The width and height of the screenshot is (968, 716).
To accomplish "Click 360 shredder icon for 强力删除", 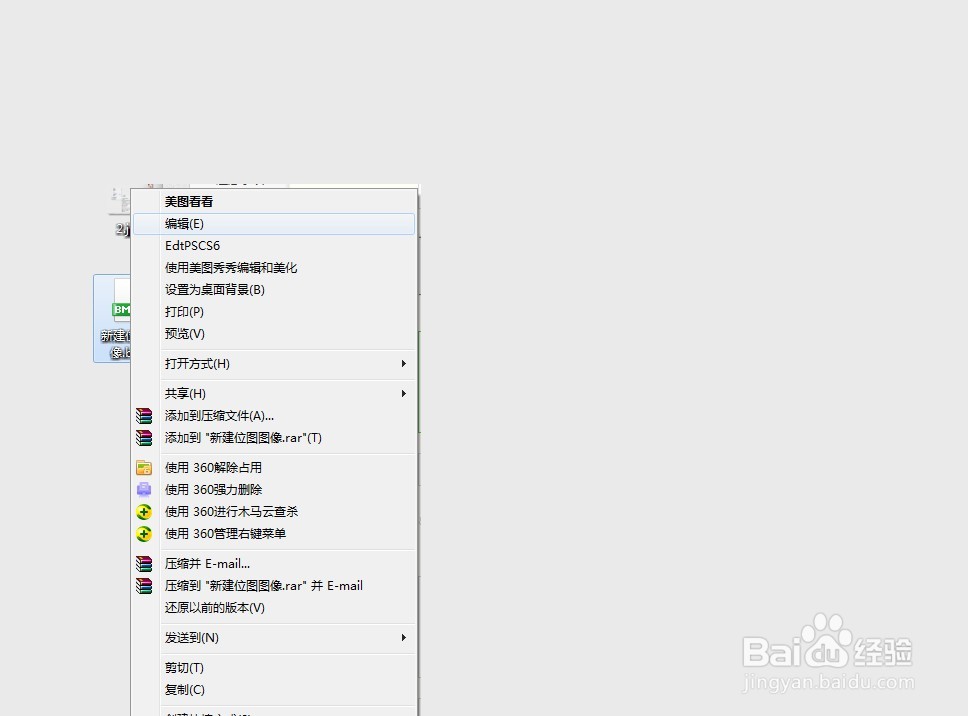I will tap(144, 489).
